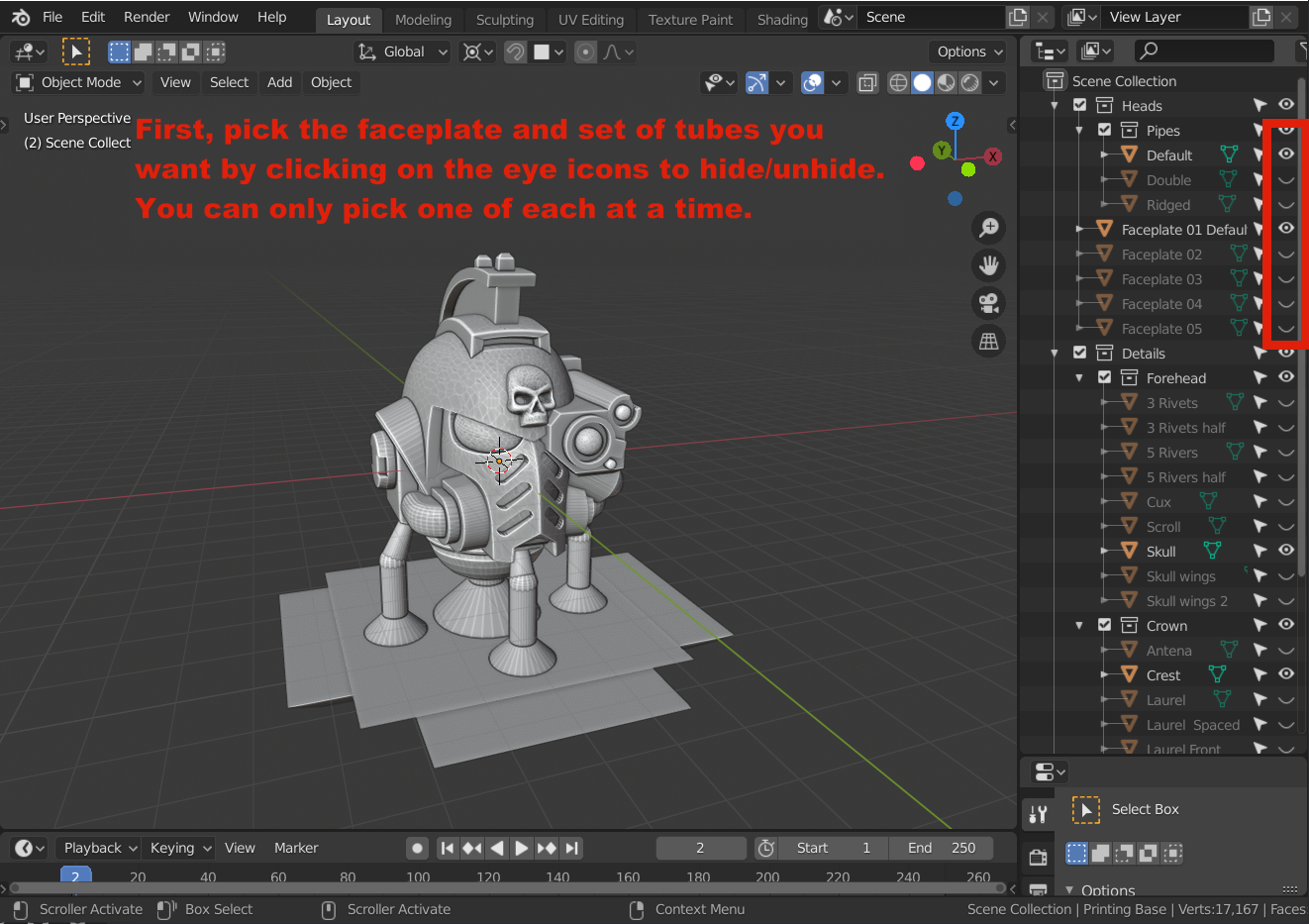This screenshot has height=924, width=1309.
Task: Open the viewport shading options dropdown arrow
Action: click(994, 82)
